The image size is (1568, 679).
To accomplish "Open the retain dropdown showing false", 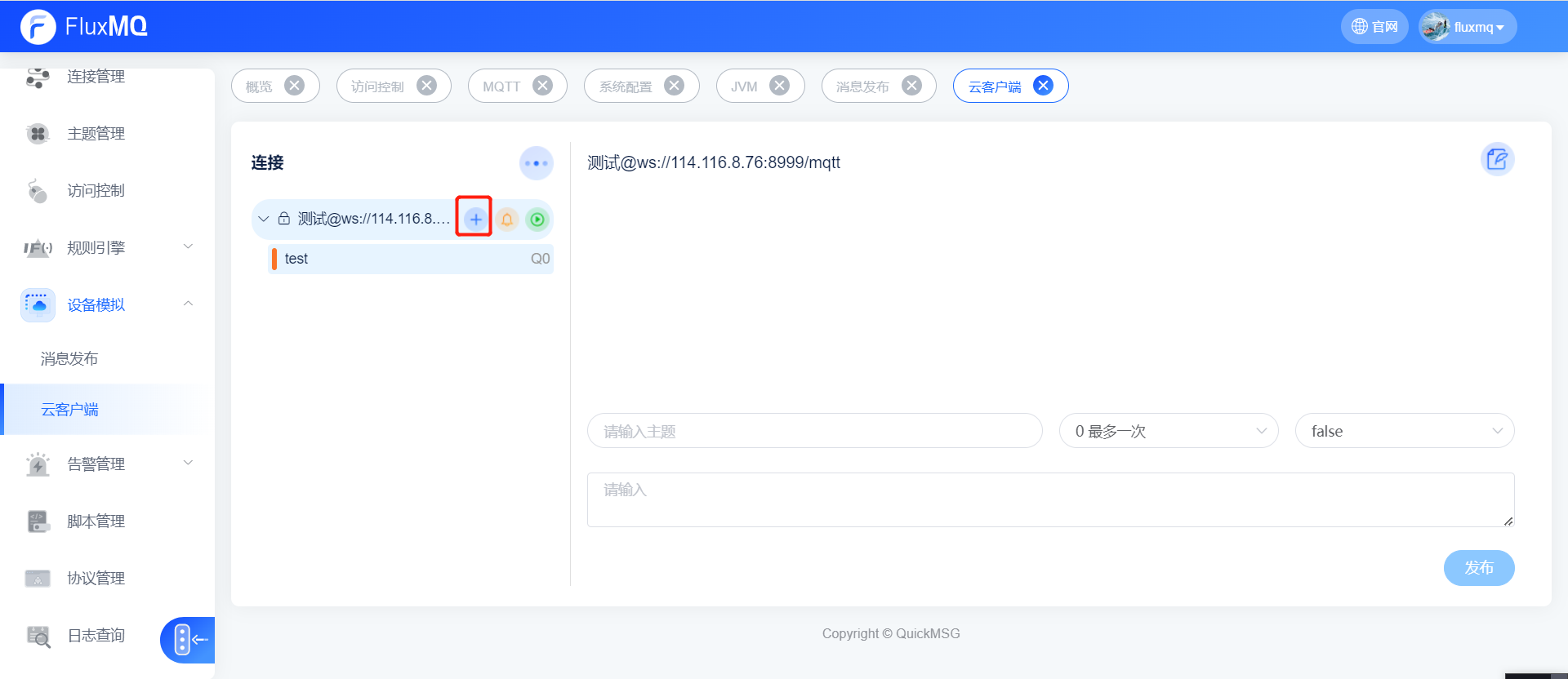I will pos(1404,431).
